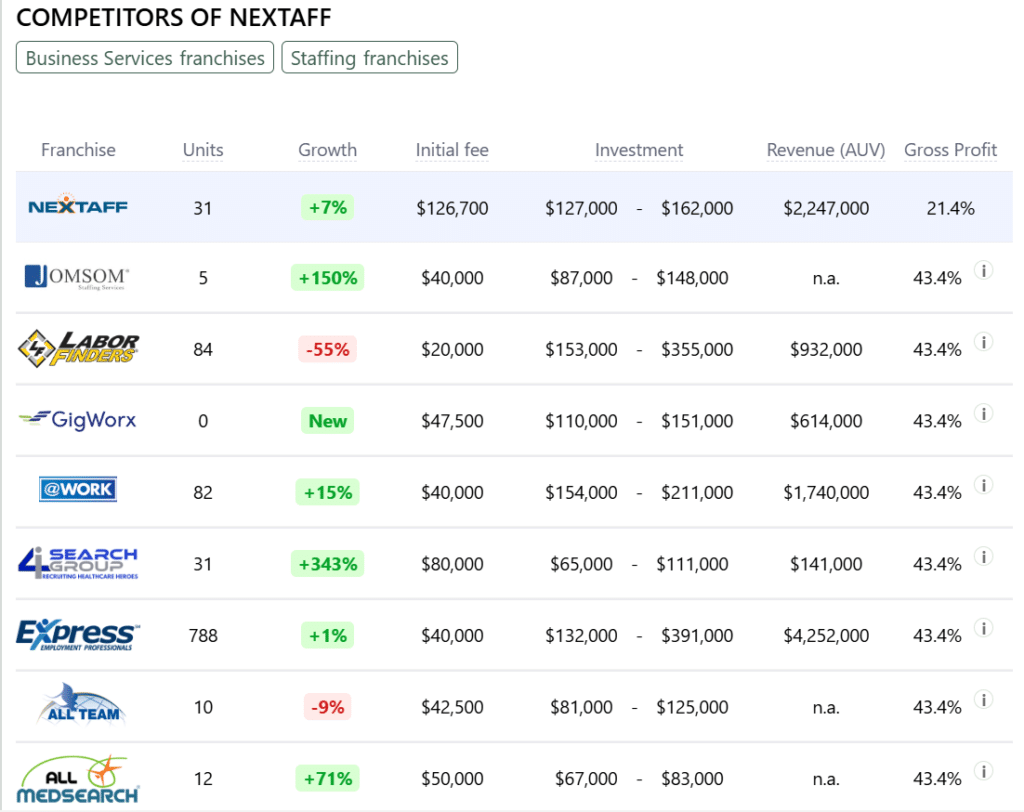Screen dimensions: 1024x812
Task: Click the $355,000 investment maximum
Action: coord(697,349)
